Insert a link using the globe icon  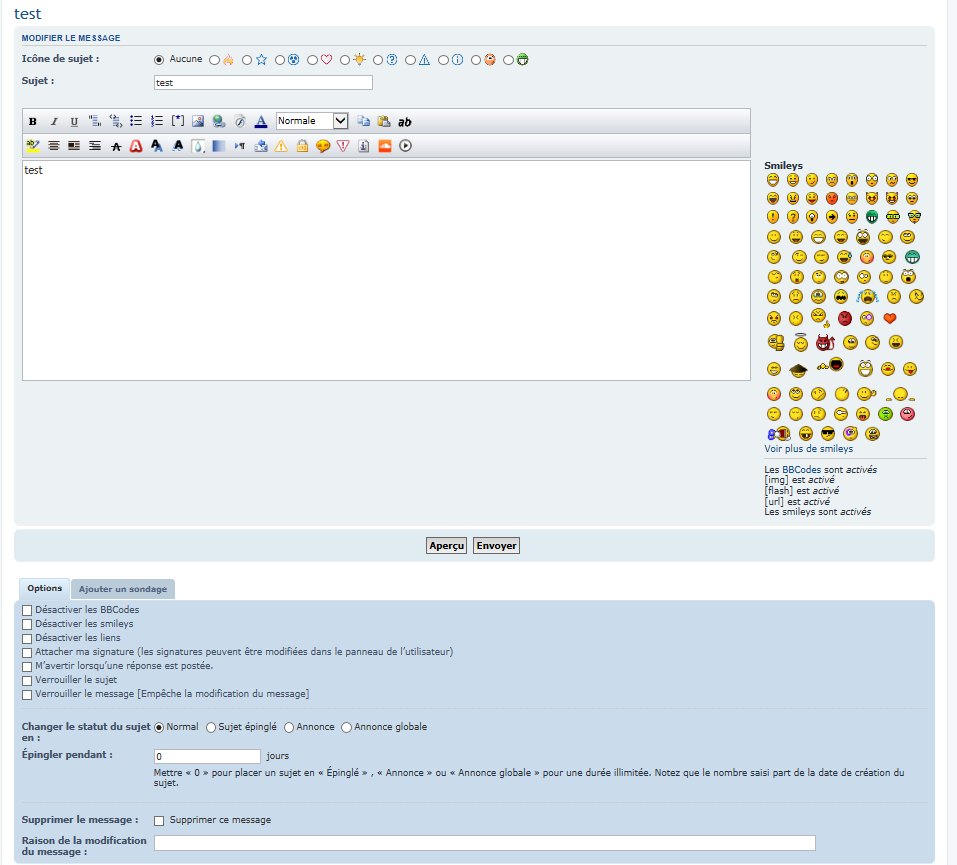coord(218,121)
